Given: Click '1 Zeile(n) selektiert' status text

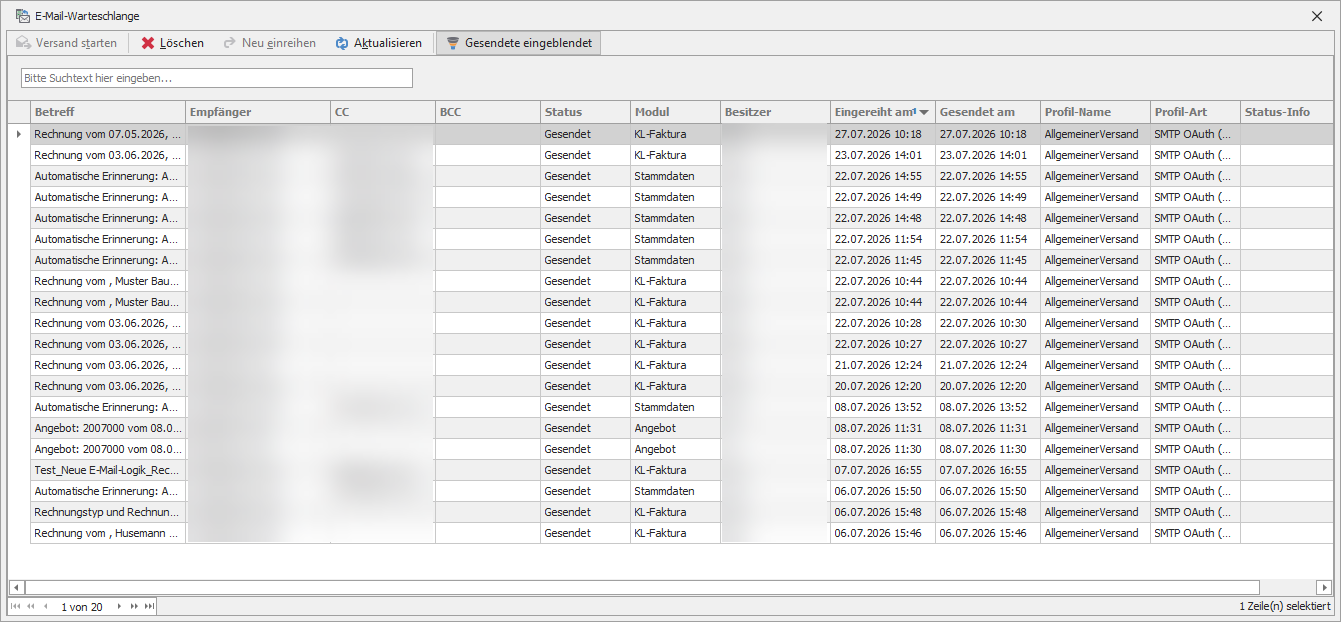Looking at the screenshot, I should pos(1285,607).
